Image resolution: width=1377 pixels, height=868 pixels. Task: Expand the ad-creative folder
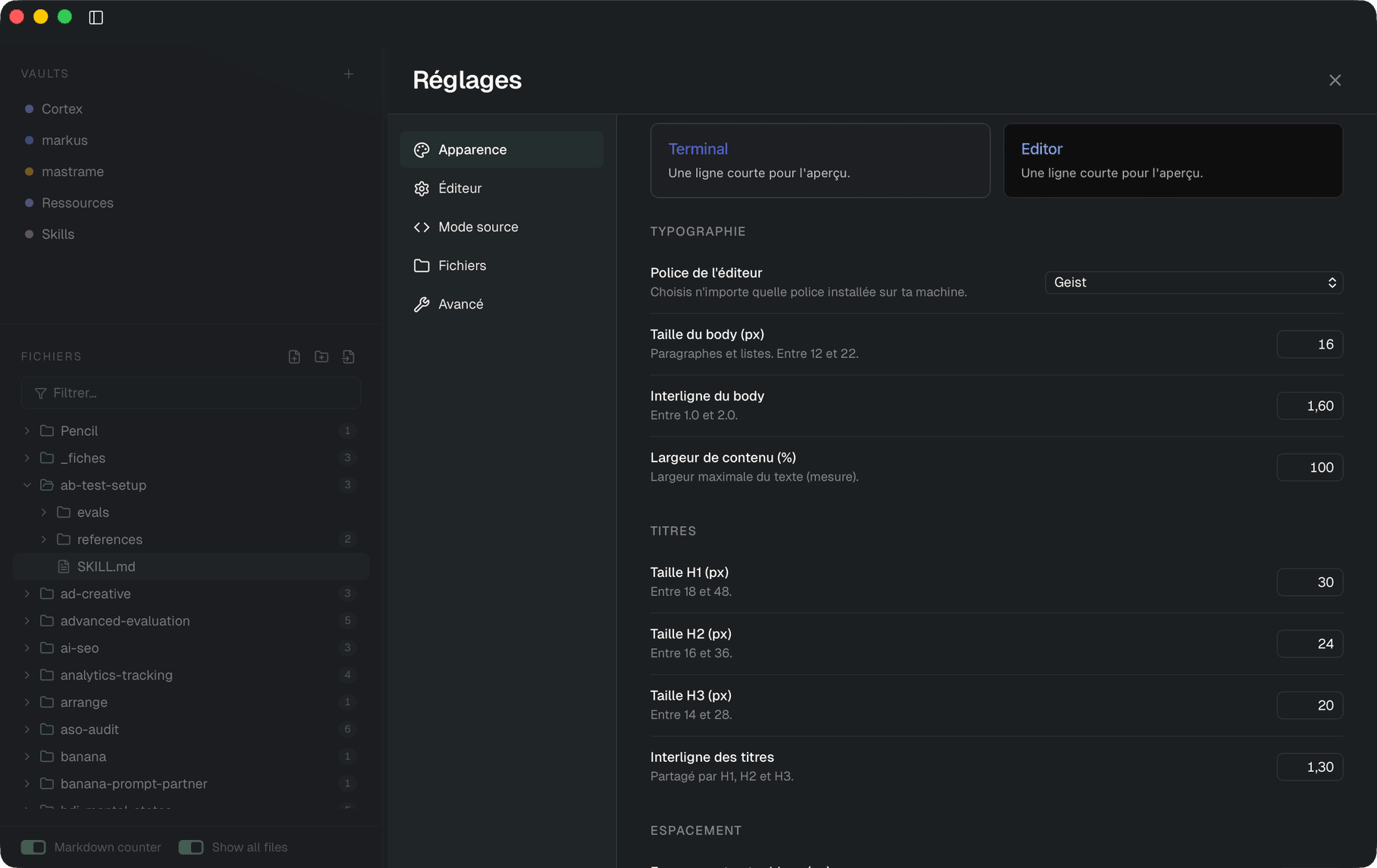(27, 594)
